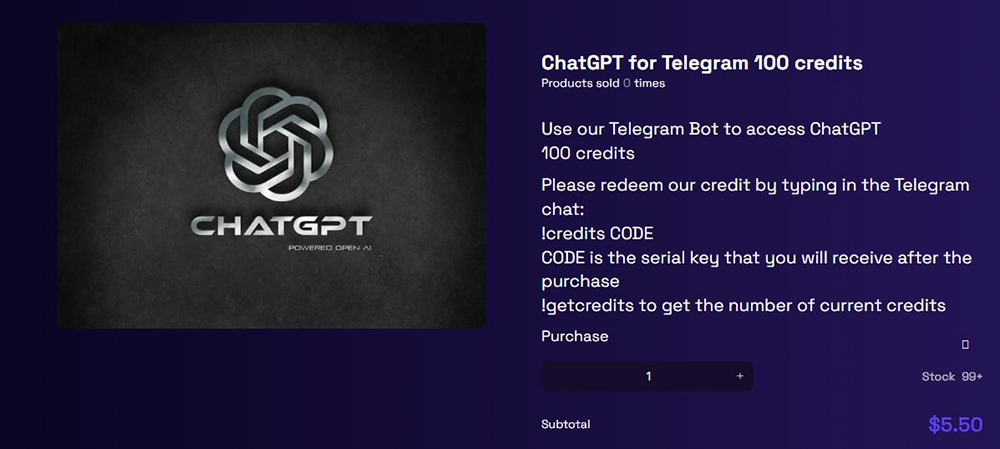This screenshot has height=449, width=1000.
Task: Click the 'Stock 99+' indicator
Action: [x=952, y=376]
